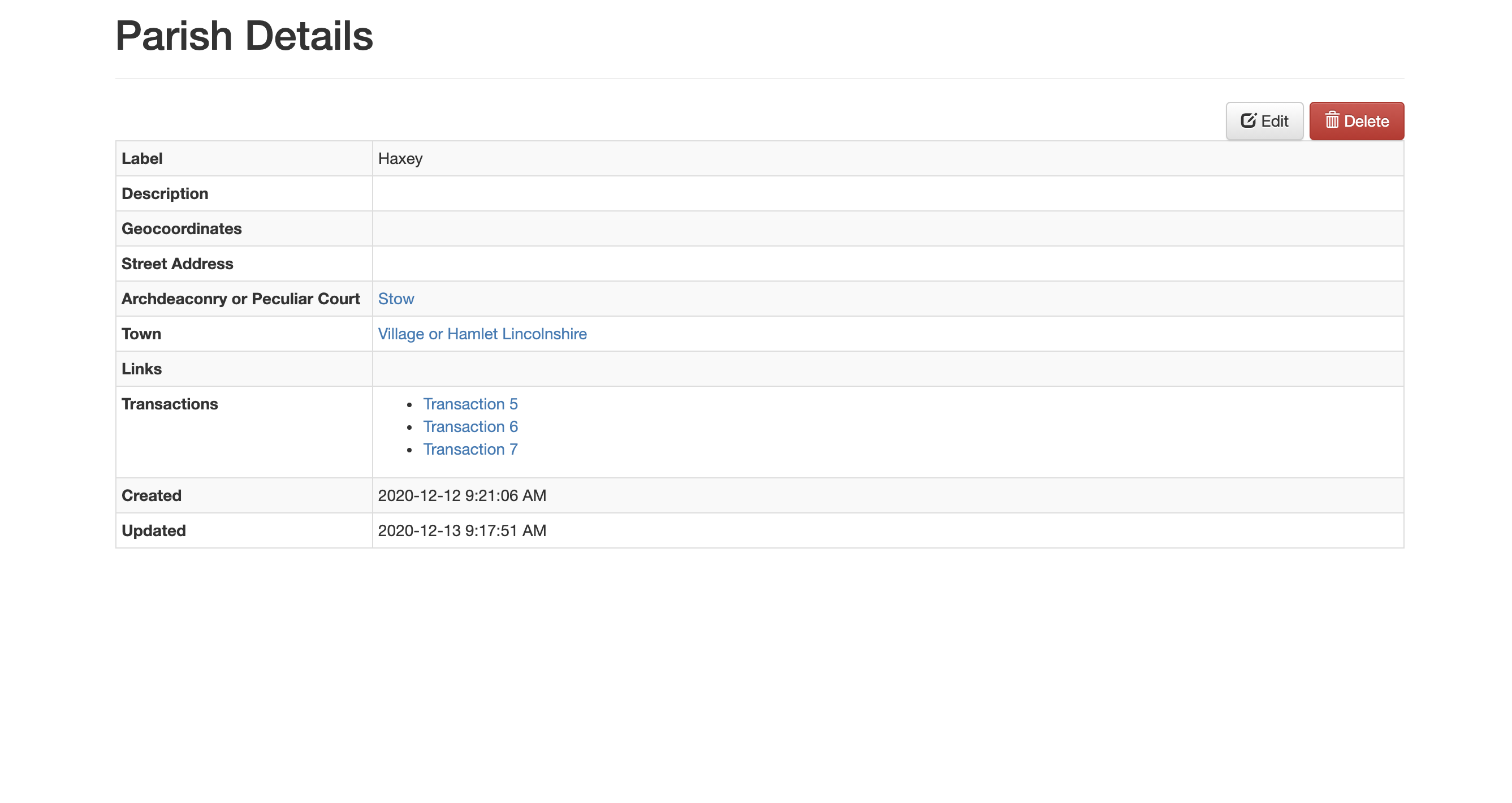Click the Updated timestamp
This screenshot has width=1512, height=803.
click(462, 530)
